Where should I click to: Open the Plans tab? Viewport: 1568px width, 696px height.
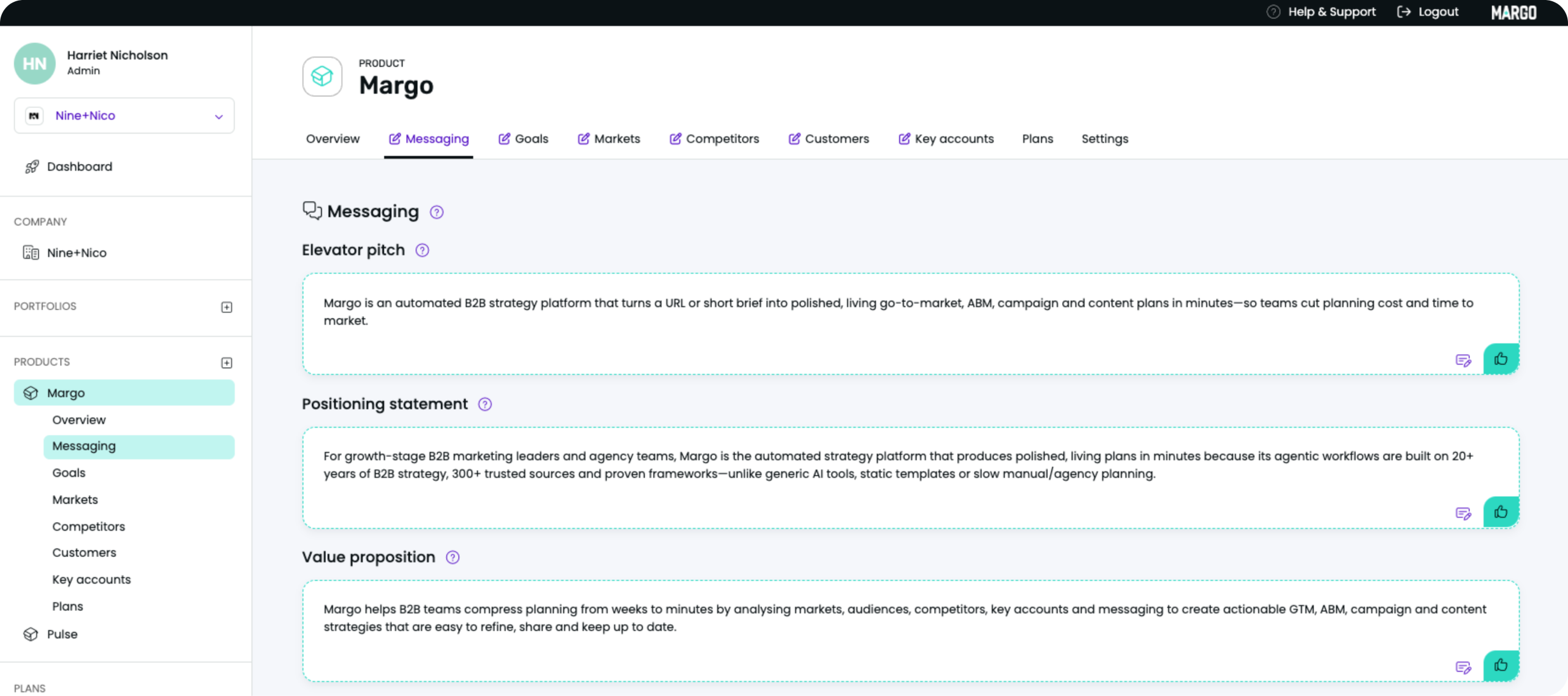(x=1038, y=139)
